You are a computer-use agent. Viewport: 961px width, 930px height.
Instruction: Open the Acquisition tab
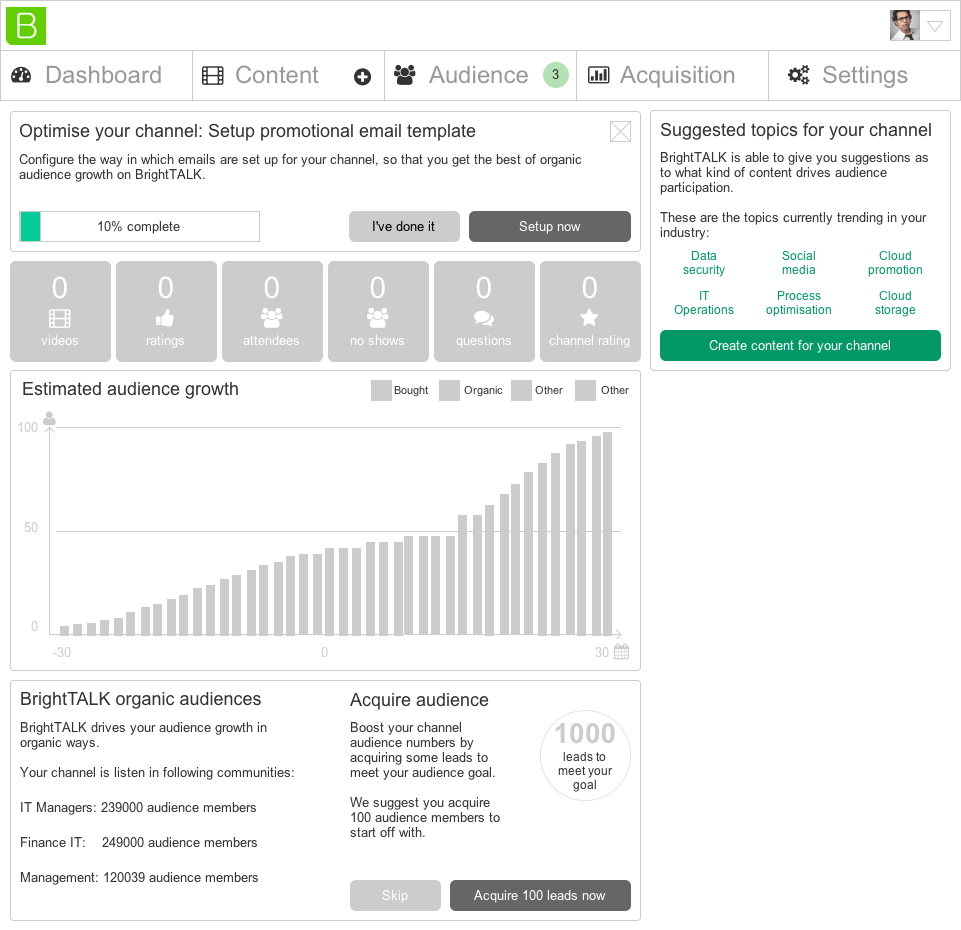[672, 75]
